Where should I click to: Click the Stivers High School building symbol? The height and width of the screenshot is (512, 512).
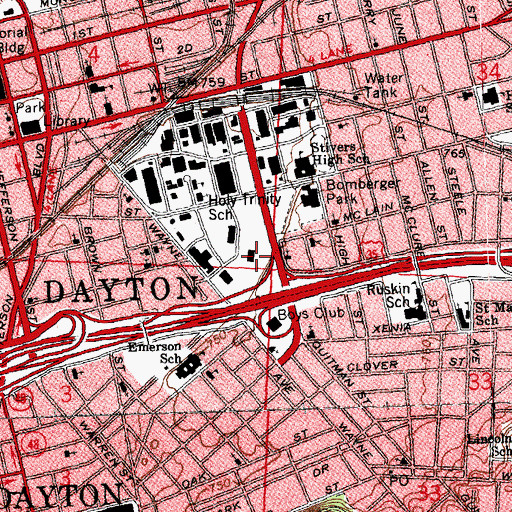pos(304,167)
